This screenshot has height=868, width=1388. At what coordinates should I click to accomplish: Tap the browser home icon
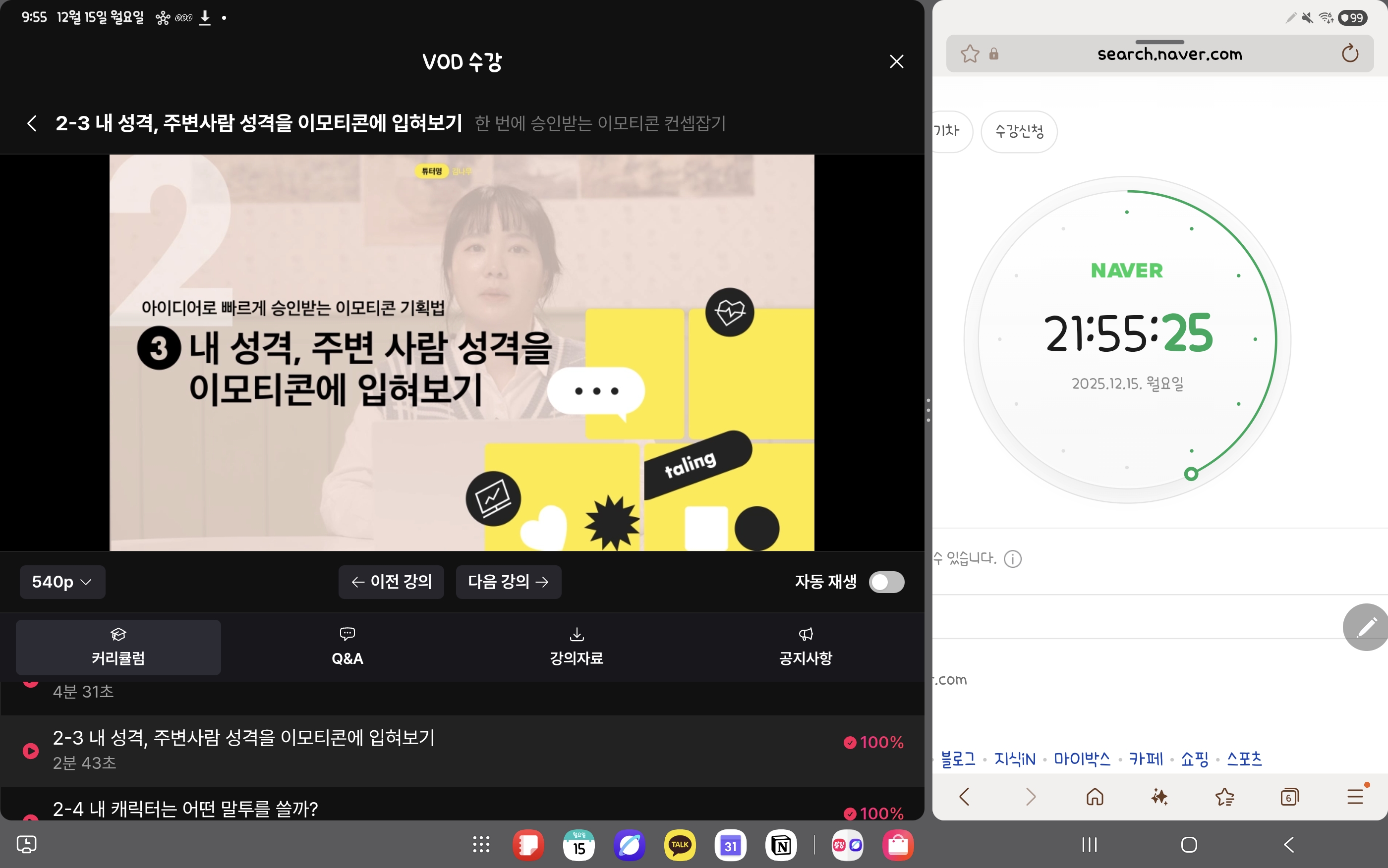[x=1095, y=797]
